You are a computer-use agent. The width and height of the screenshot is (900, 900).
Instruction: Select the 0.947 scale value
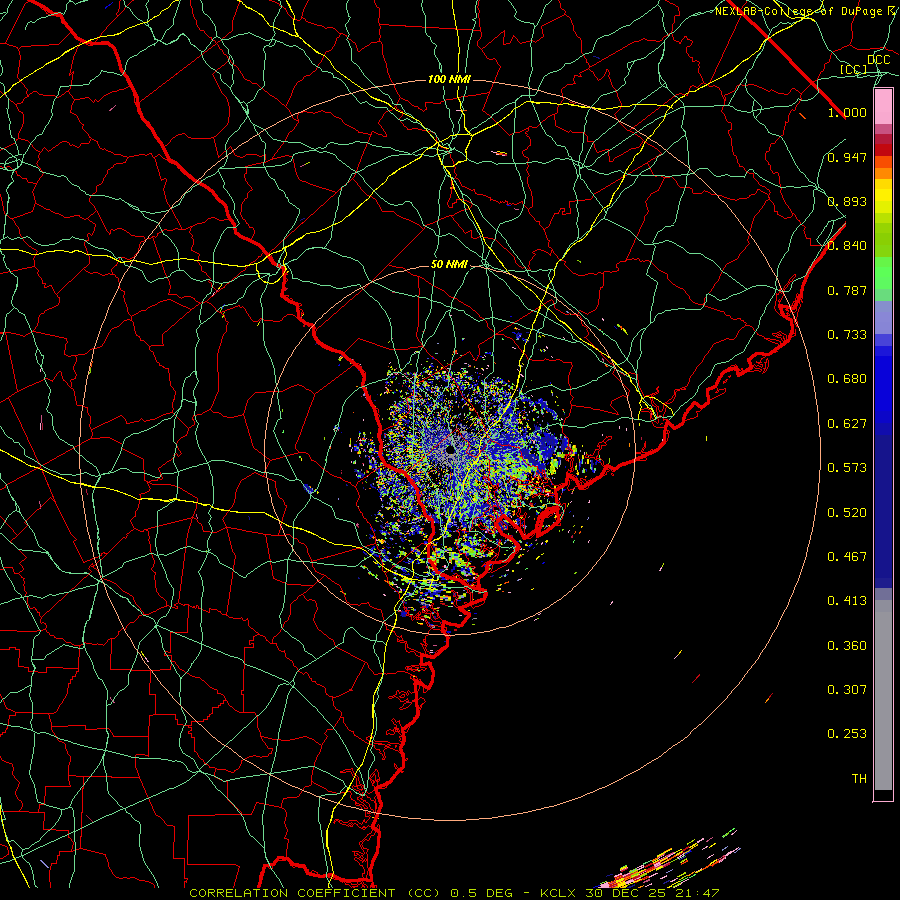[847, 157]
